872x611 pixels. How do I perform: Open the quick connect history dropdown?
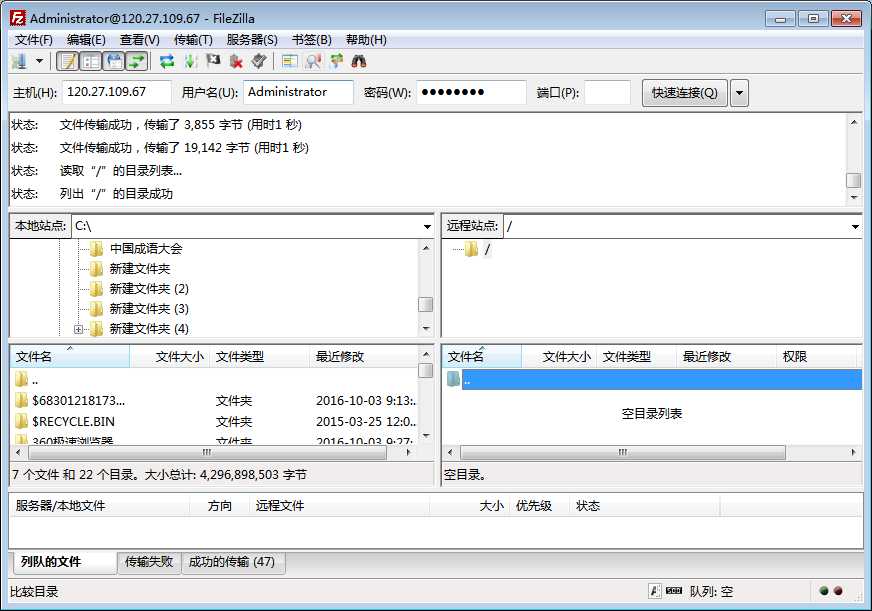739,92
